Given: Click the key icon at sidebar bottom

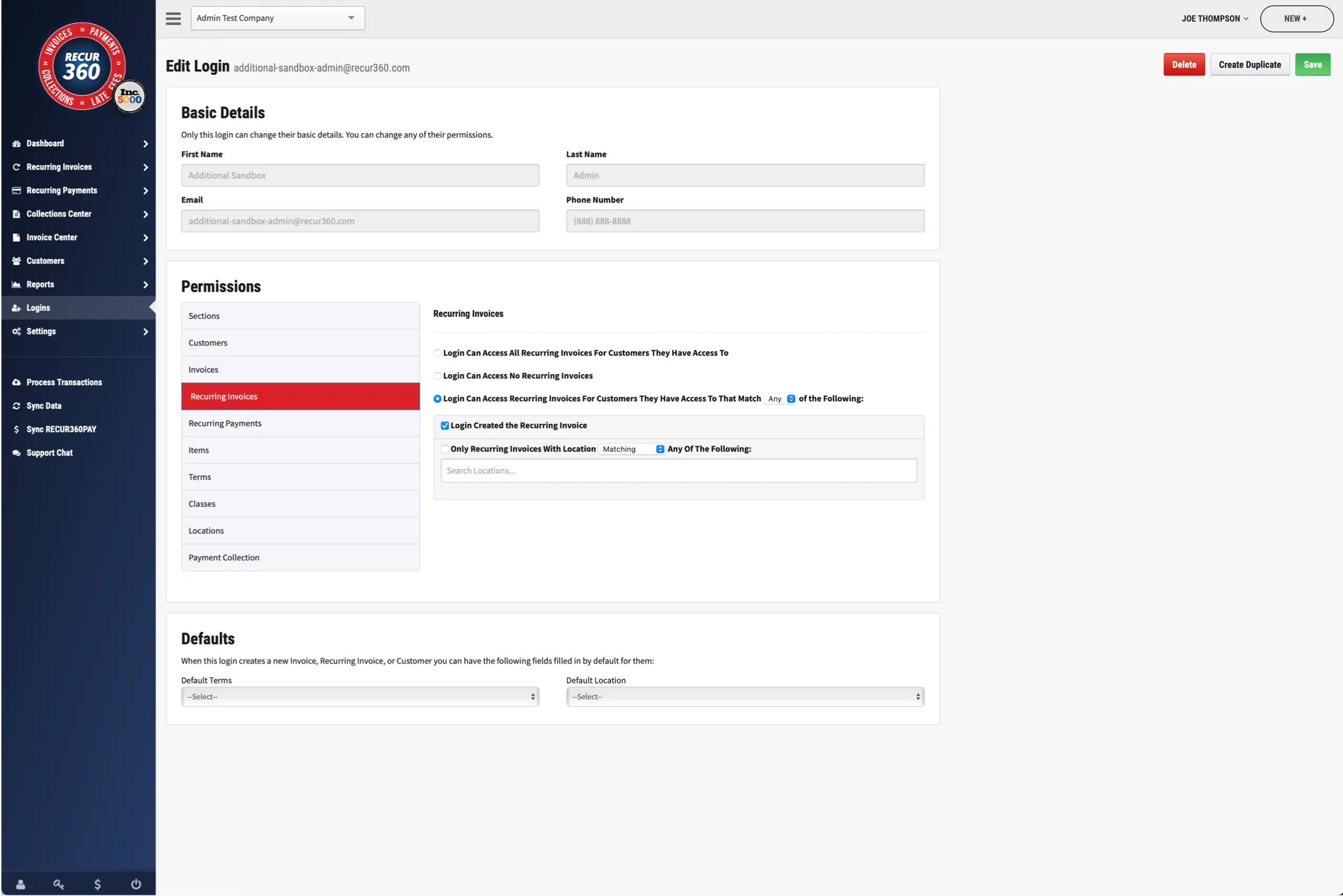Looking at the screenshot, I should tap(58, 884).
